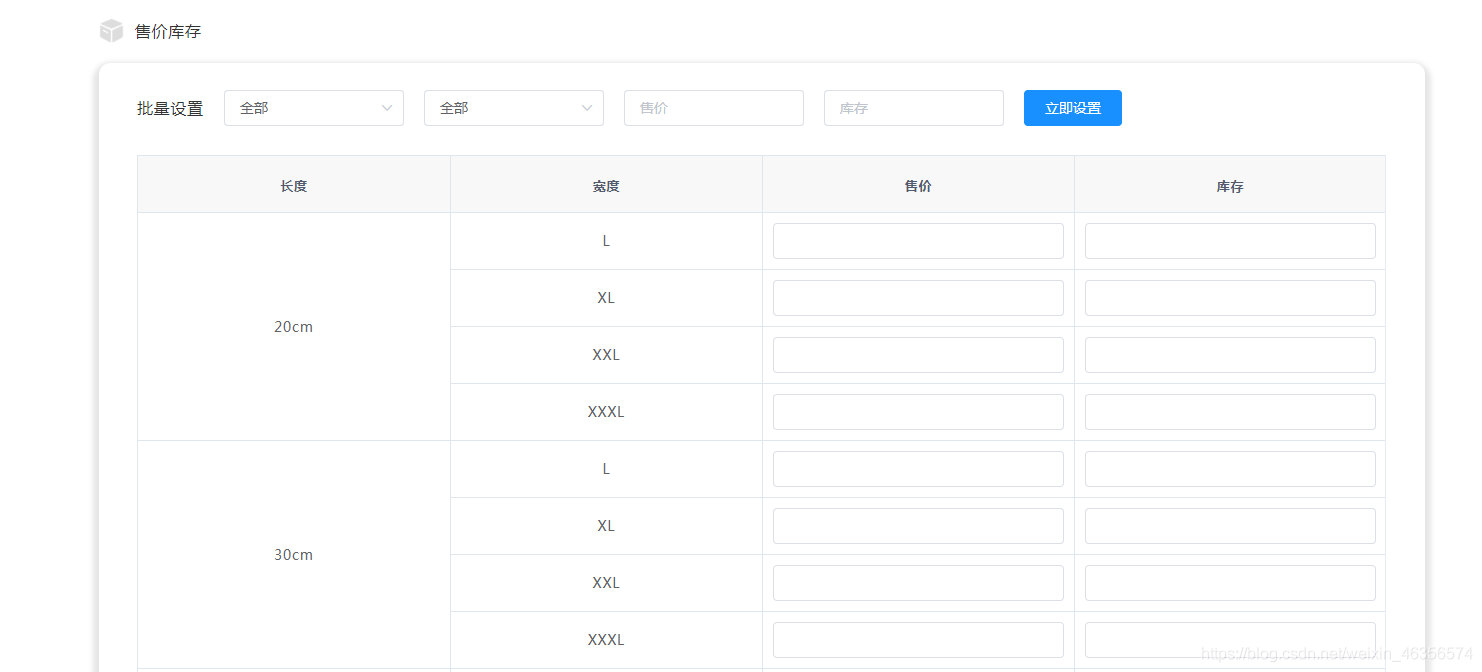Click the stock input for 30cm size XL
Screen dimensions: 1482x672
click(1229, 525)
